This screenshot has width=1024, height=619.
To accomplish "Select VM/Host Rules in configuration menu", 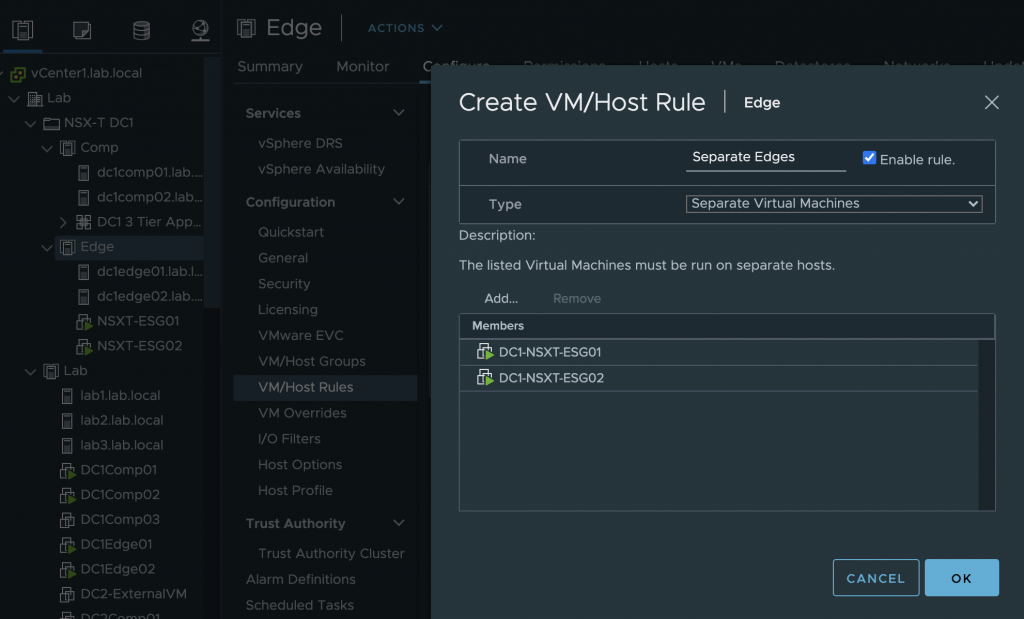I will tap(325, 387).
